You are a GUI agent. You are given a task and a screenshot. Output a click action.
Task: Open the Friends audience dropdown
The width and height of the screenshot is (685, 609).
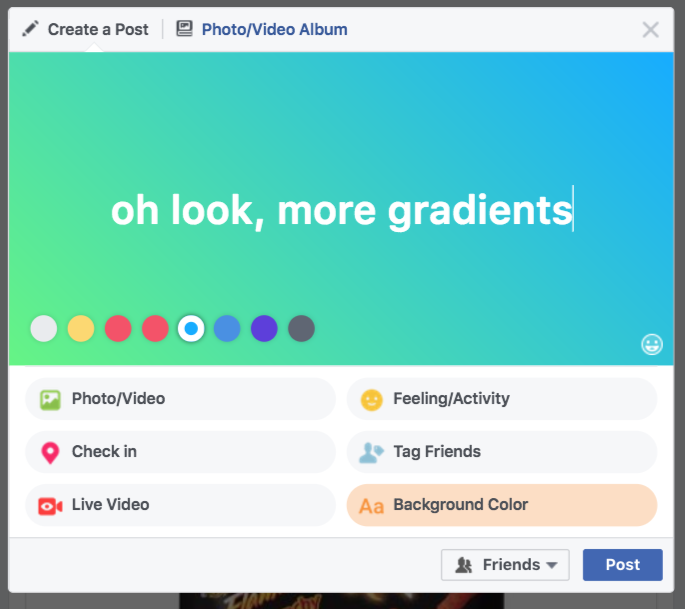[x=505, y=565]
